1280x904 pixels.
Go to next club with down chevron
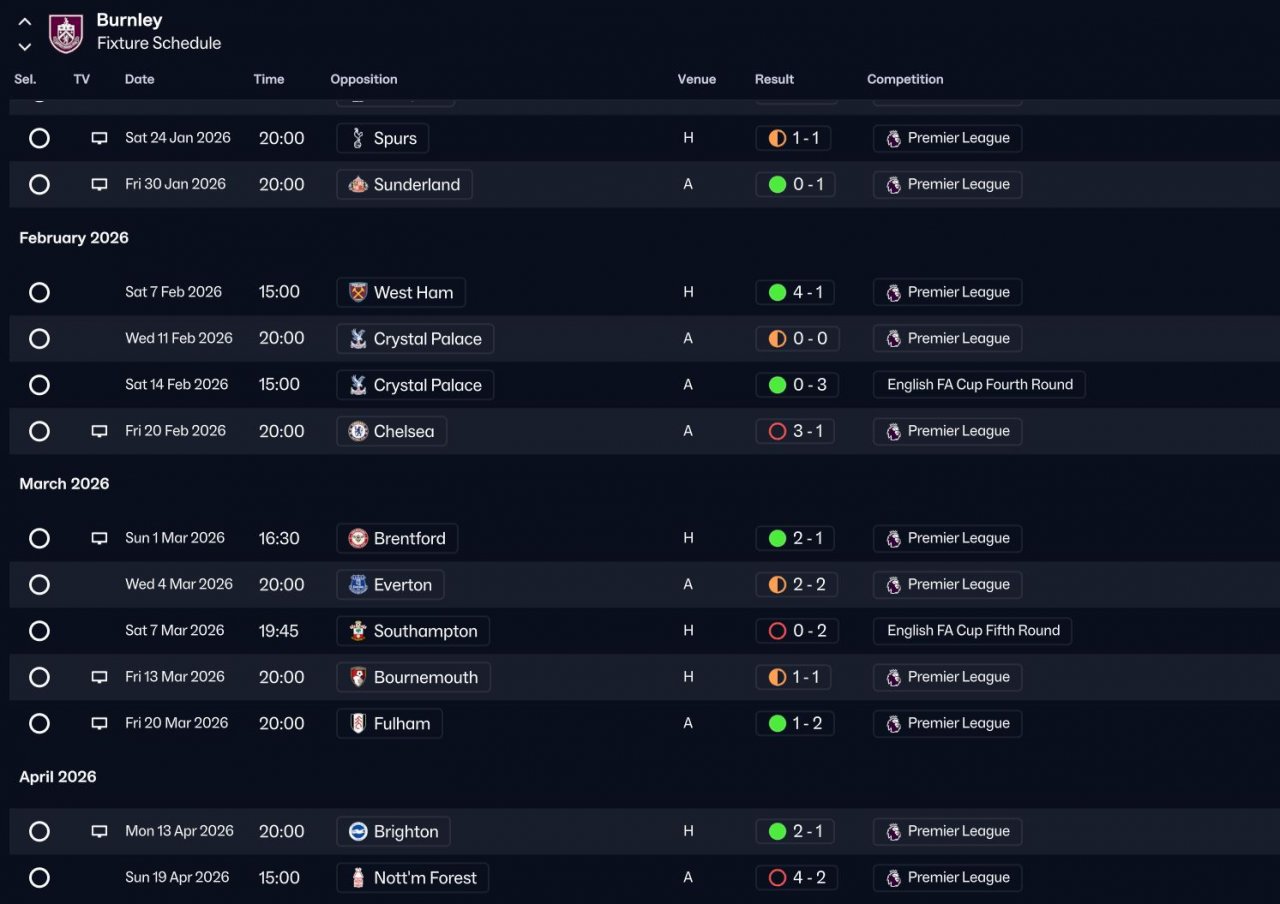25,46
